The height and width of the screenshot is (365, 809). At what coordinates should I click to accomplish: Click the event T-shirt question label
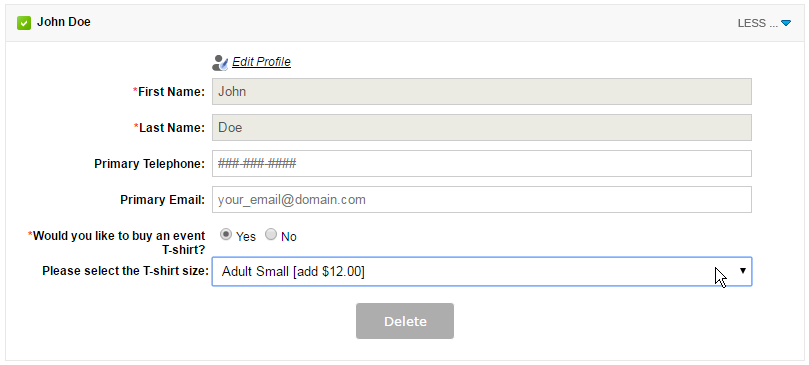(117, 243)
